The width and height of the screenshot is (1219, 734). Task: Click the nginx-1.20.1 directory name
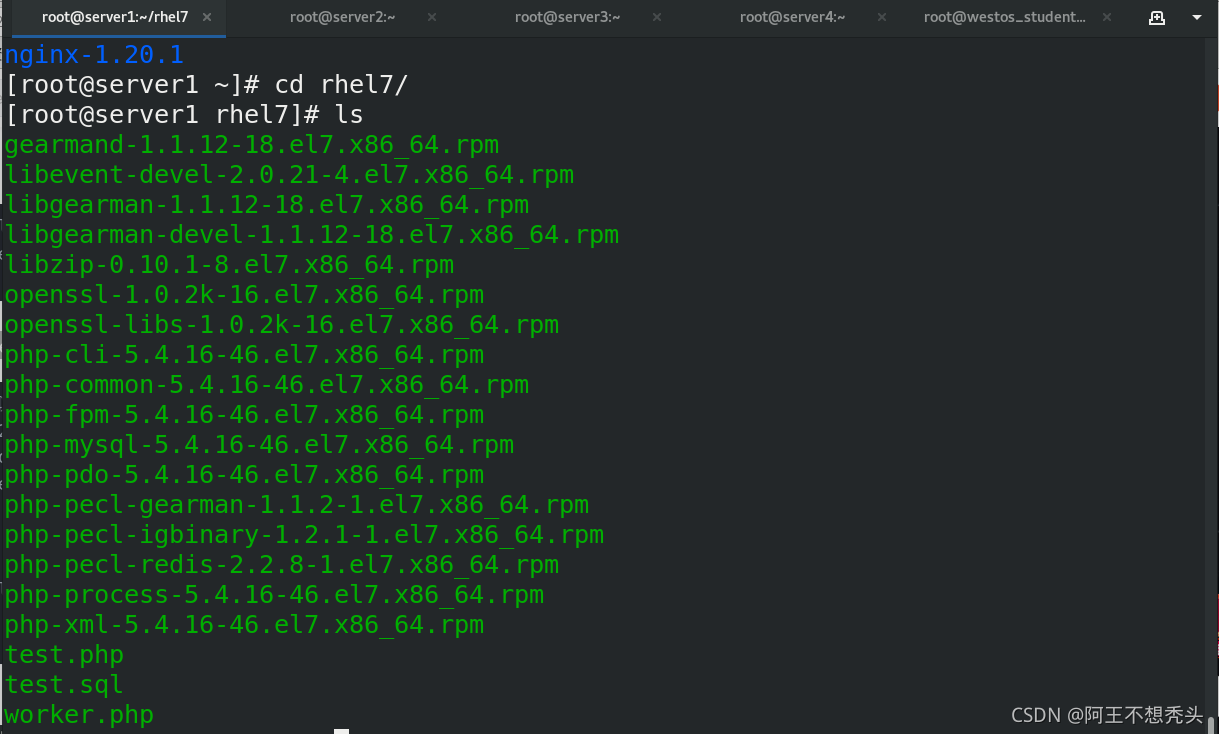(94, 55)
